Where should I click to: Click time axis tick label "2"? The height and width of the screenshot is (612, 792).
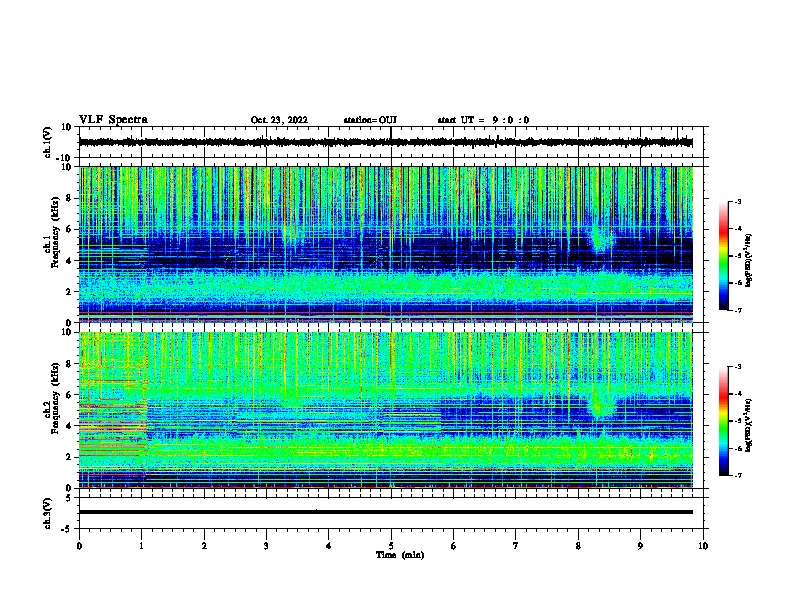coord(204,546)
